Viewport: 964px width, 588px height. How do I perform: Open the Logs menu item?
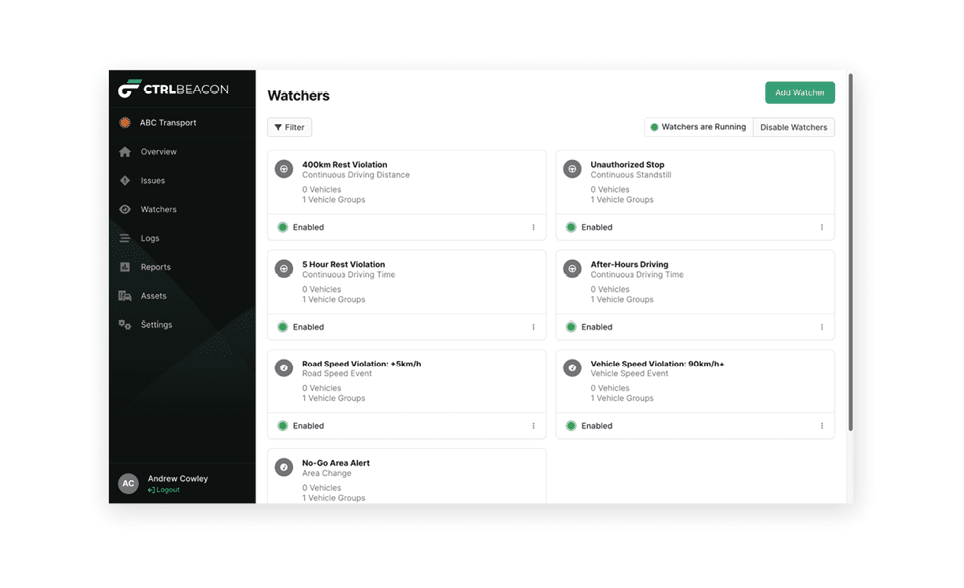[x=149, y=239]
